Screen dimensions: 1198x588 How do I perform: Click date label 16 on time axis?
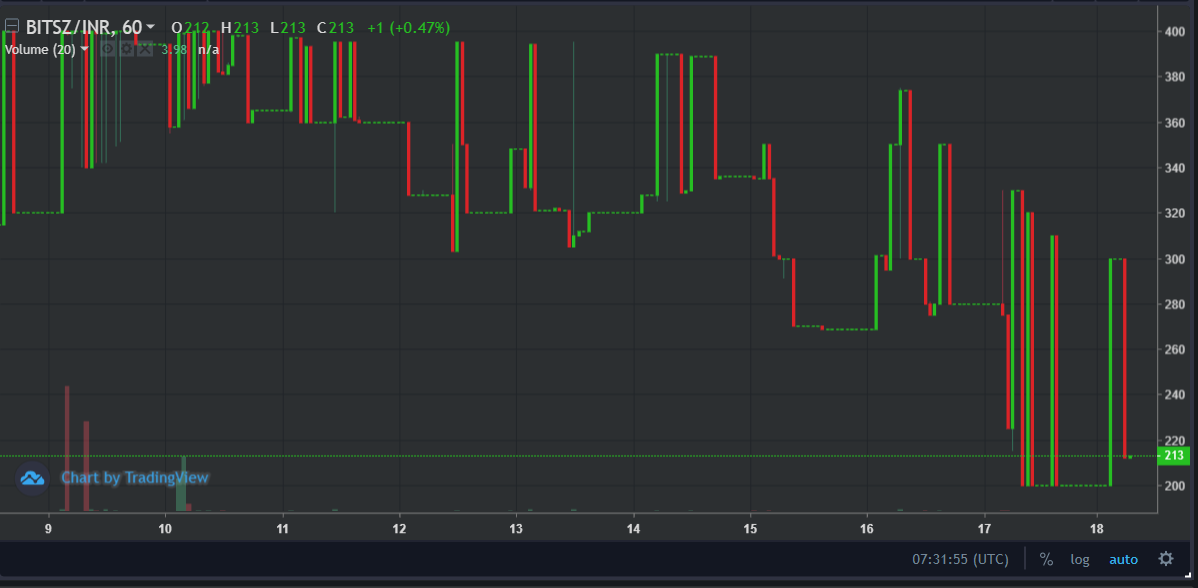pos(867,528)
